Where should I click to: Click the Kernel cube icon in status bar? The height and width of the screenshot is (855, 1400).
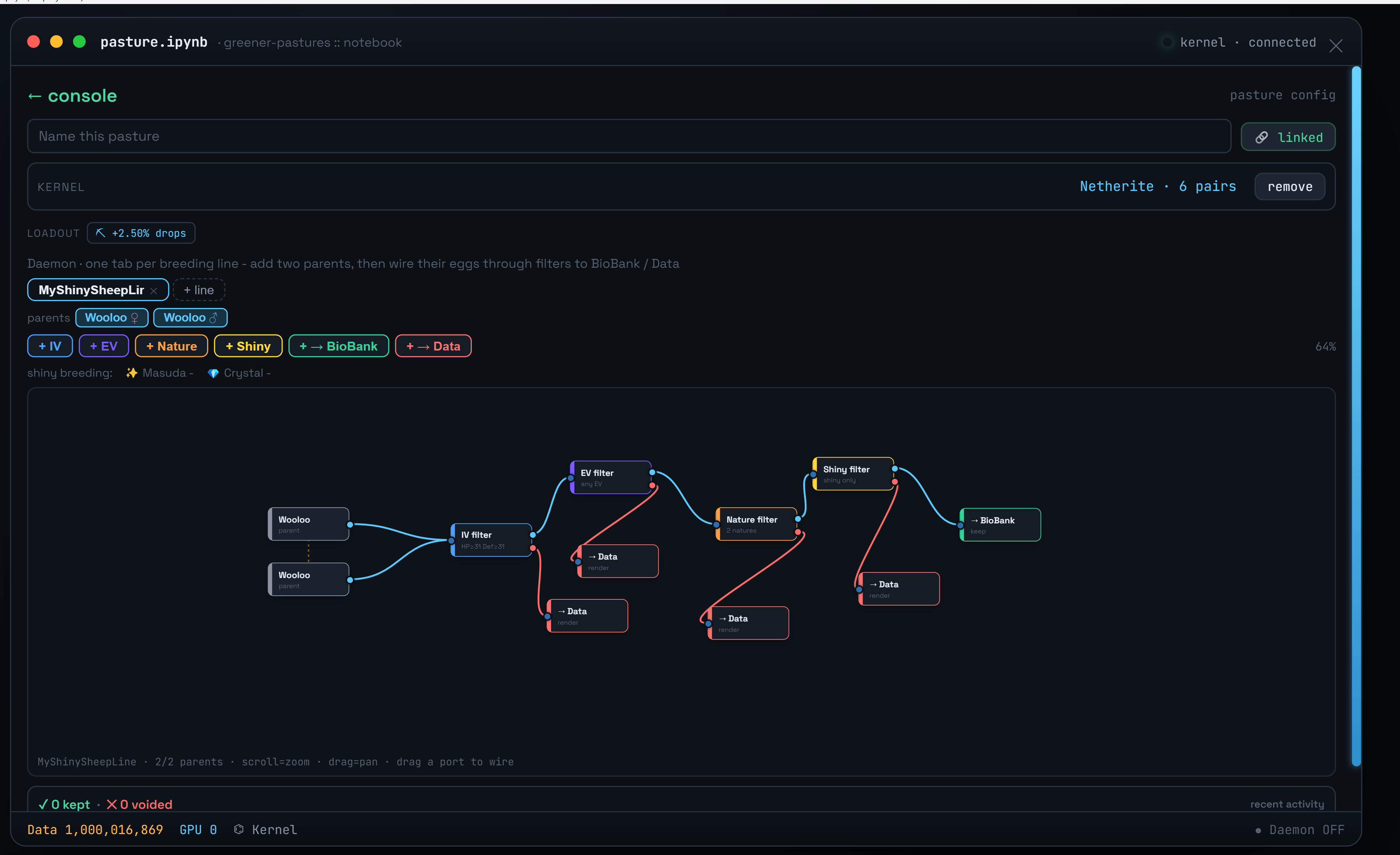[239, 829]
